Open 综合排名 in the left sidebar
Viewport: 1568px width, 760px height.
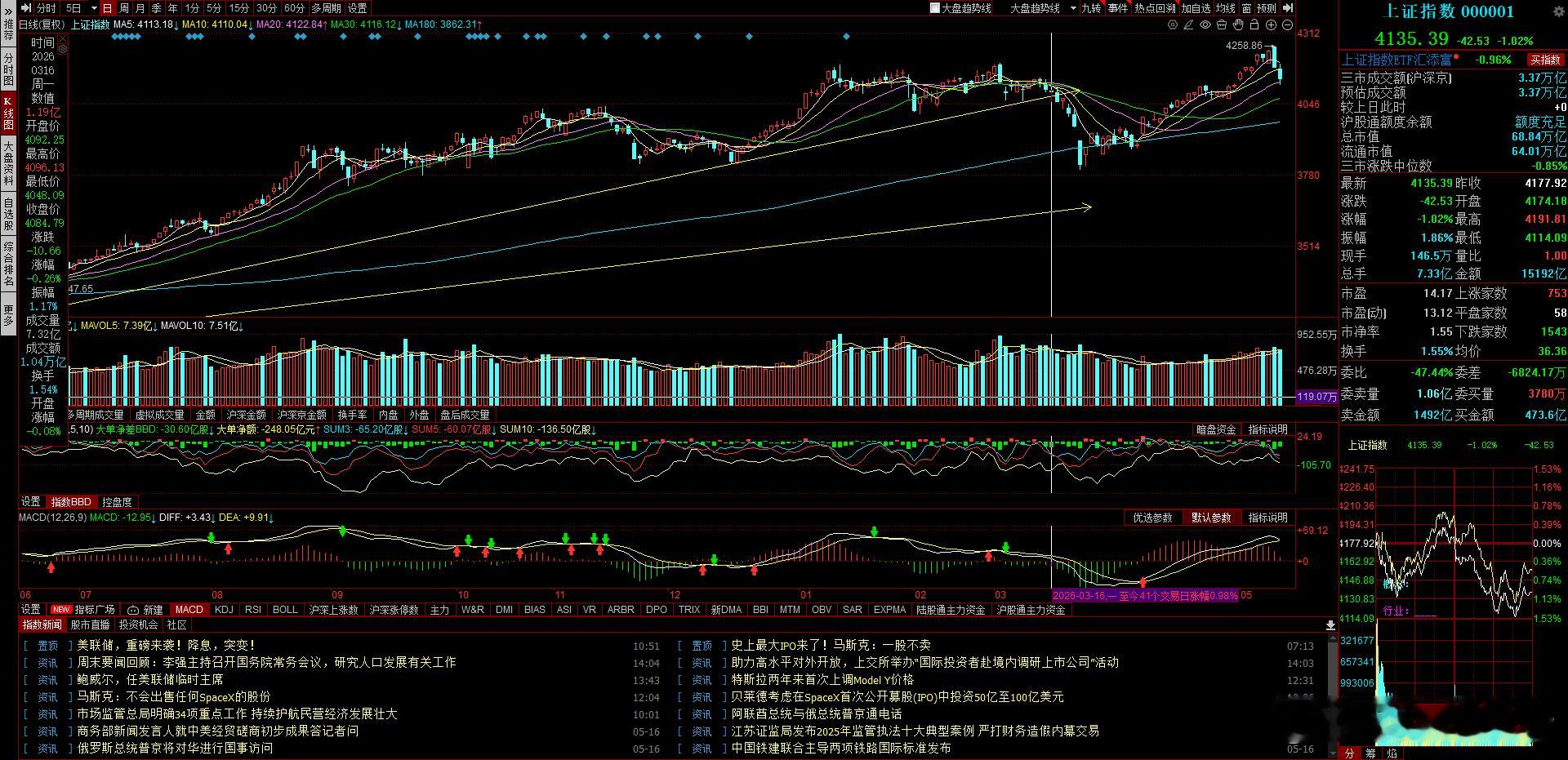tap(8, 263)
